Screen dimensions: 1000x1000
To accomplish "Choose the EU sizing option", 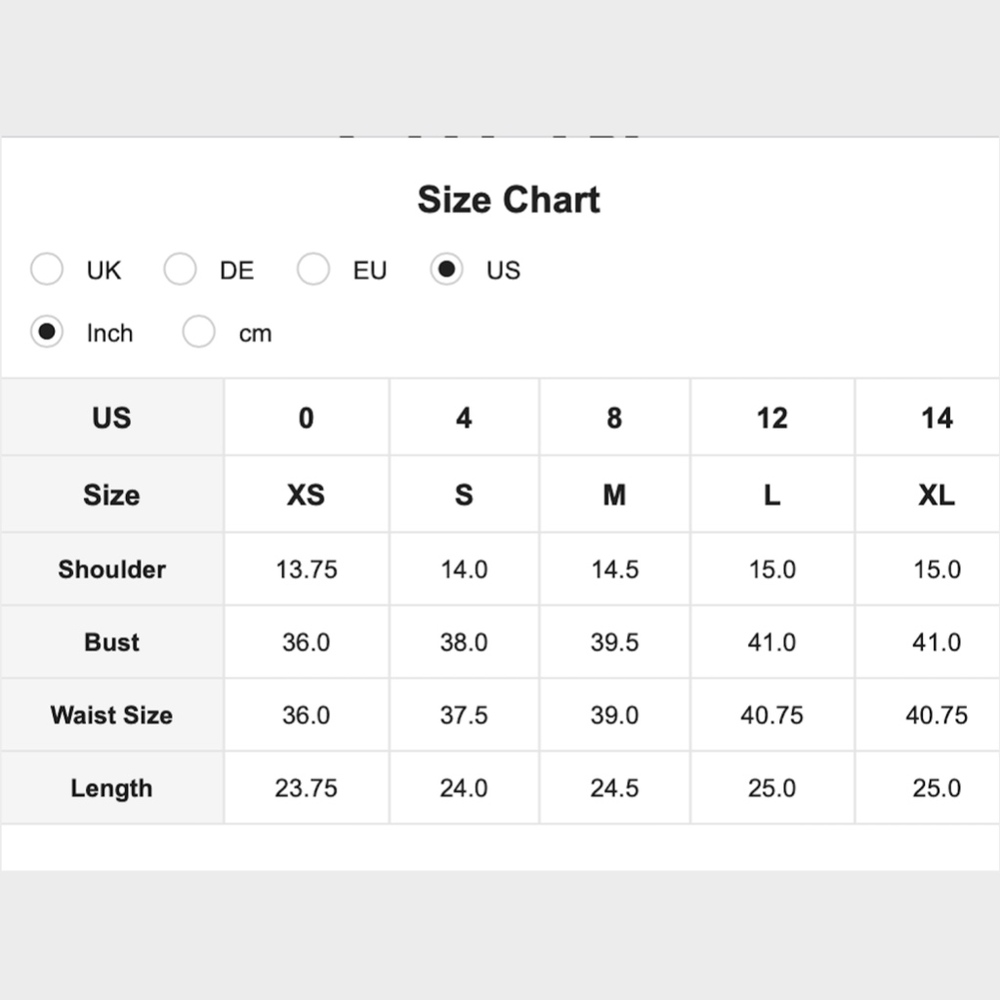I will pyautogui.click(x=313, y=270).
